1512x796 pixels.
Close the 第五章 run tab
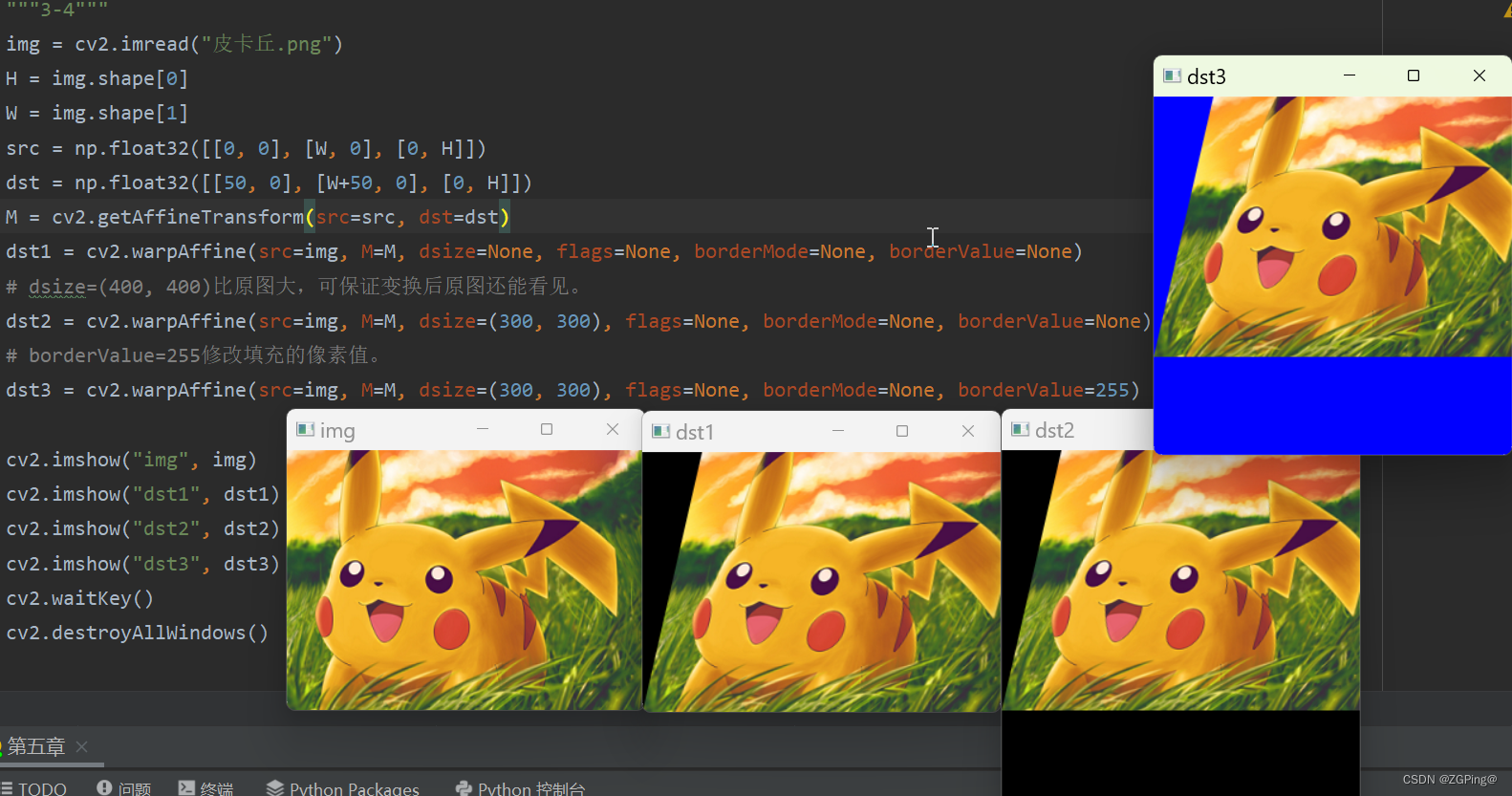click(x=82, y=747)
